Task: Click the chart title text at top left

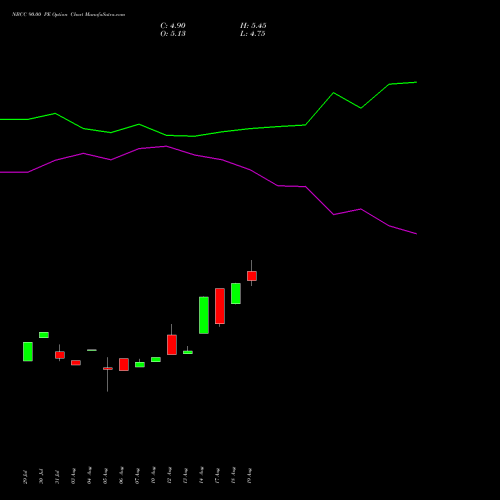Action: pos(69,15)
